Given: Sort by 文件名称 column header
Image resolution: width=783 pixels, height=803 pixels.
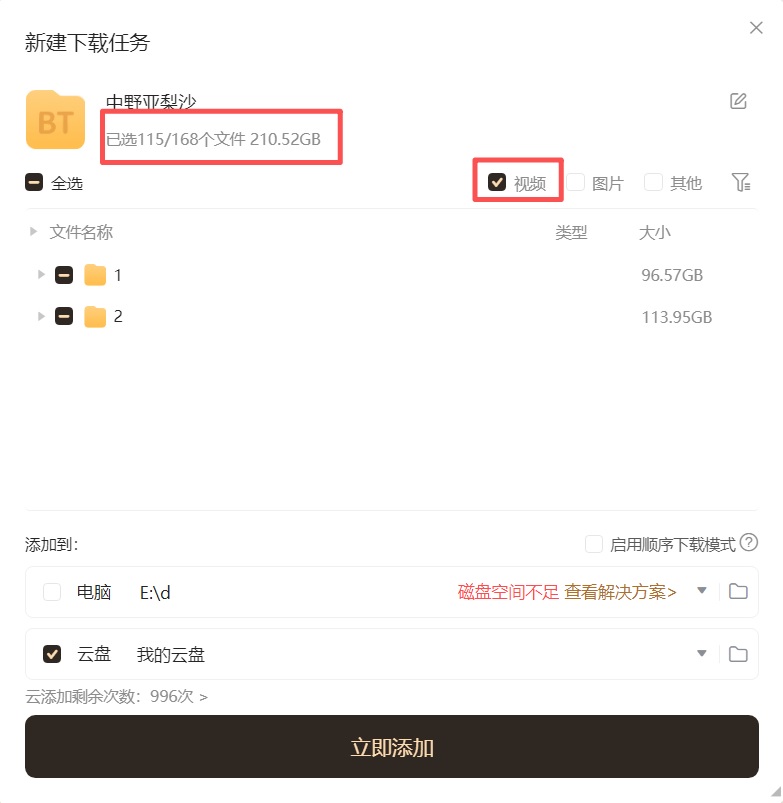Looking at the screenshot, I should coord(81,233).
